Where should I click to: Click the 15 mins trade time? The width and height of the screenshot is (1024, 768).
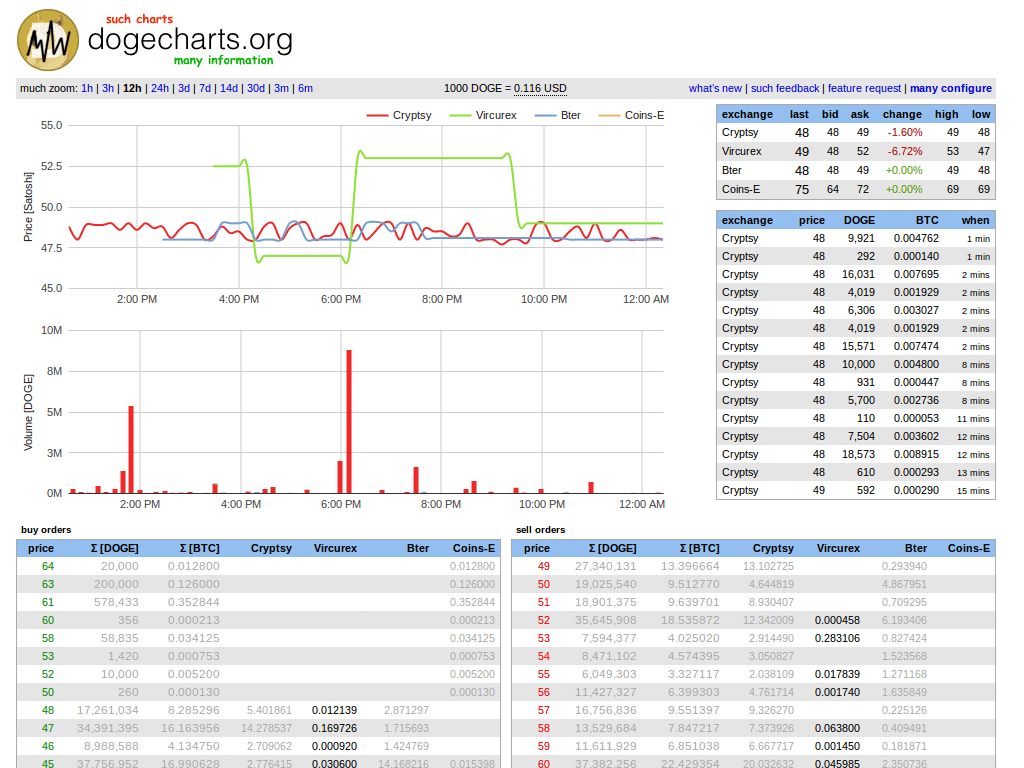click(x=973, y=490)
